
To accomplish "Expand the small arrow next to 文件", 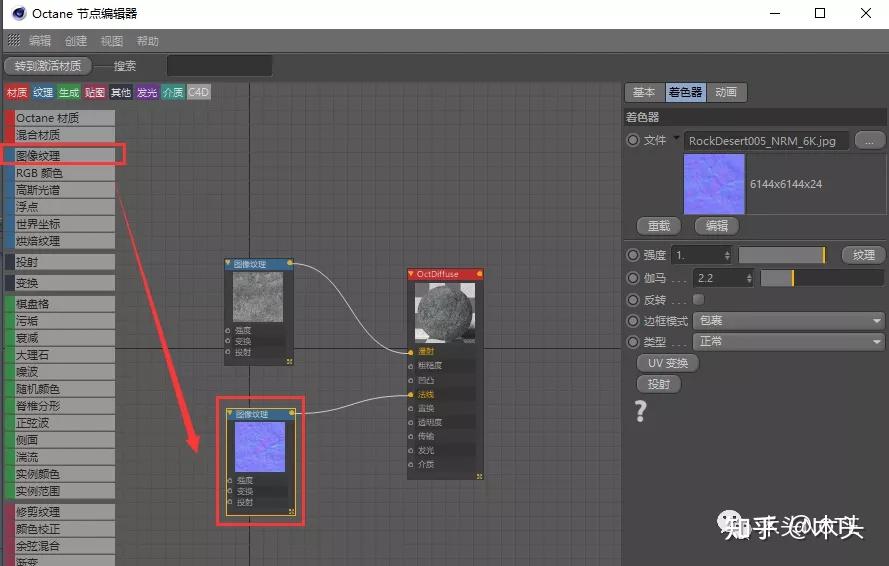I will (x=676, y=138).
